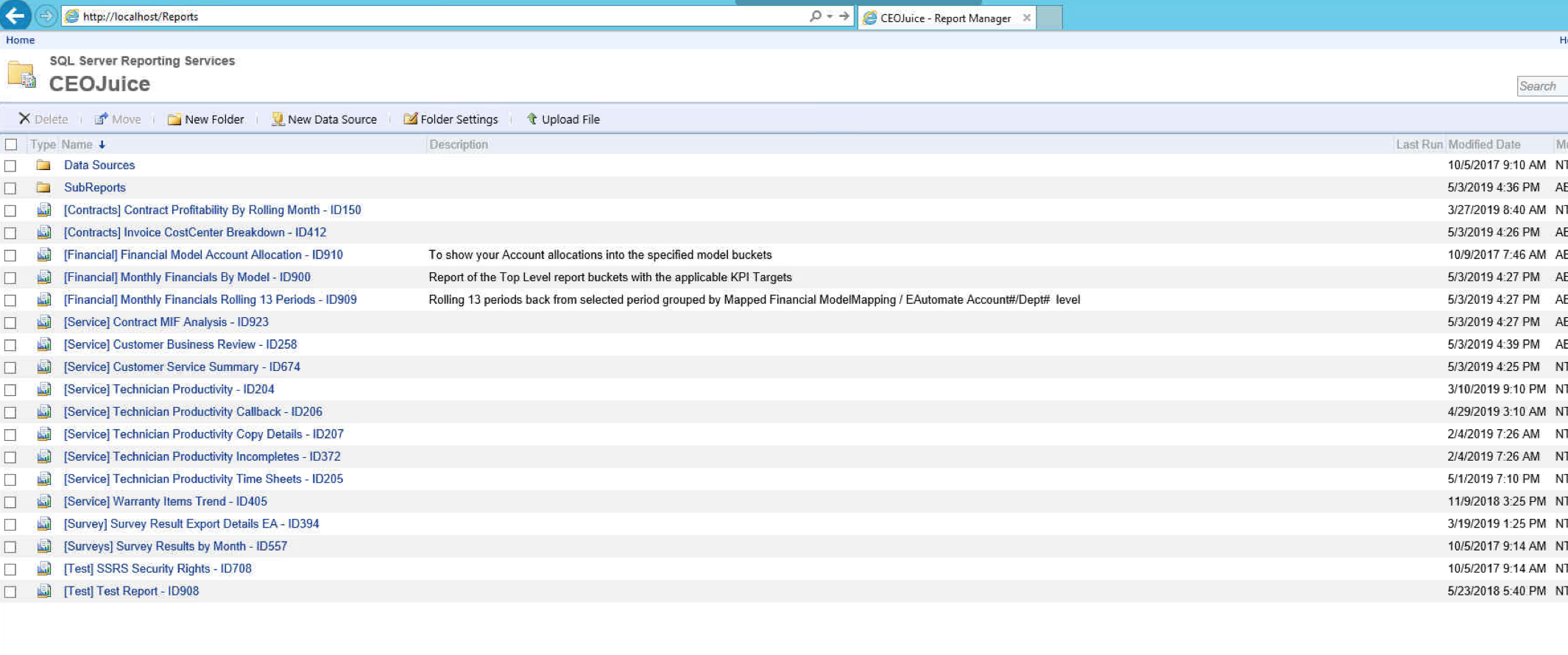The height and width of the screenshot is (655, 1568).
Task: Click report icon for Technician Productivity Incompletes
Action: (44, 456)
